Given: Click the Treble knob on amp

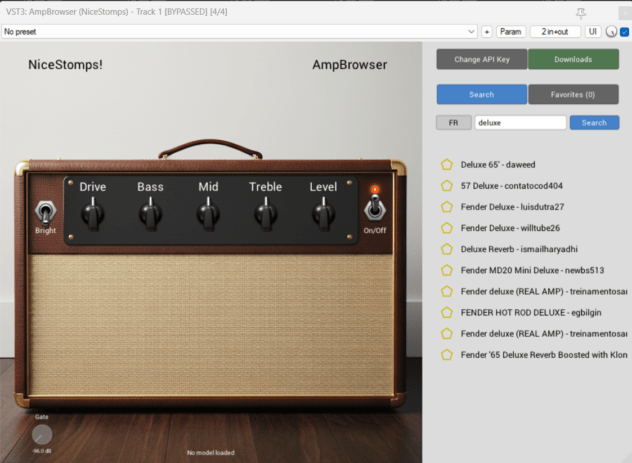Looking at the screenshot, I should [x=265, y=212].
